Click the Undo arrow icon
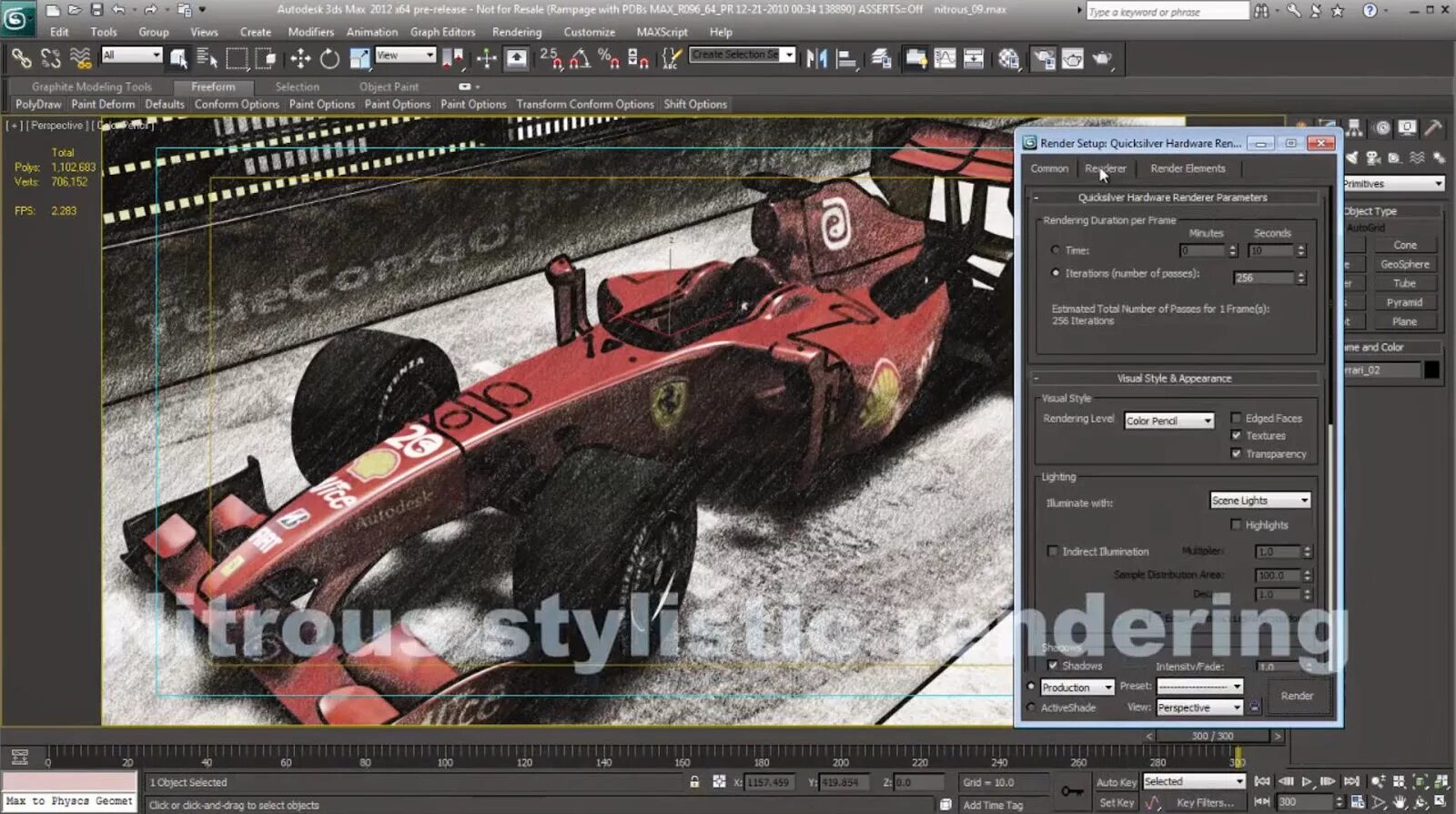Image resolution: width=1456 pixels, height=814 pixels. pos(119,10)
